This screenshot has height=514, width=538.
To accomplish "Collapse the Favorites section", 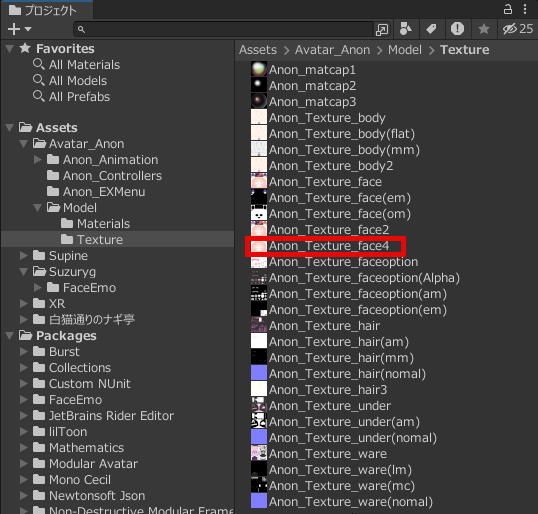I will [x=10, y=49].
